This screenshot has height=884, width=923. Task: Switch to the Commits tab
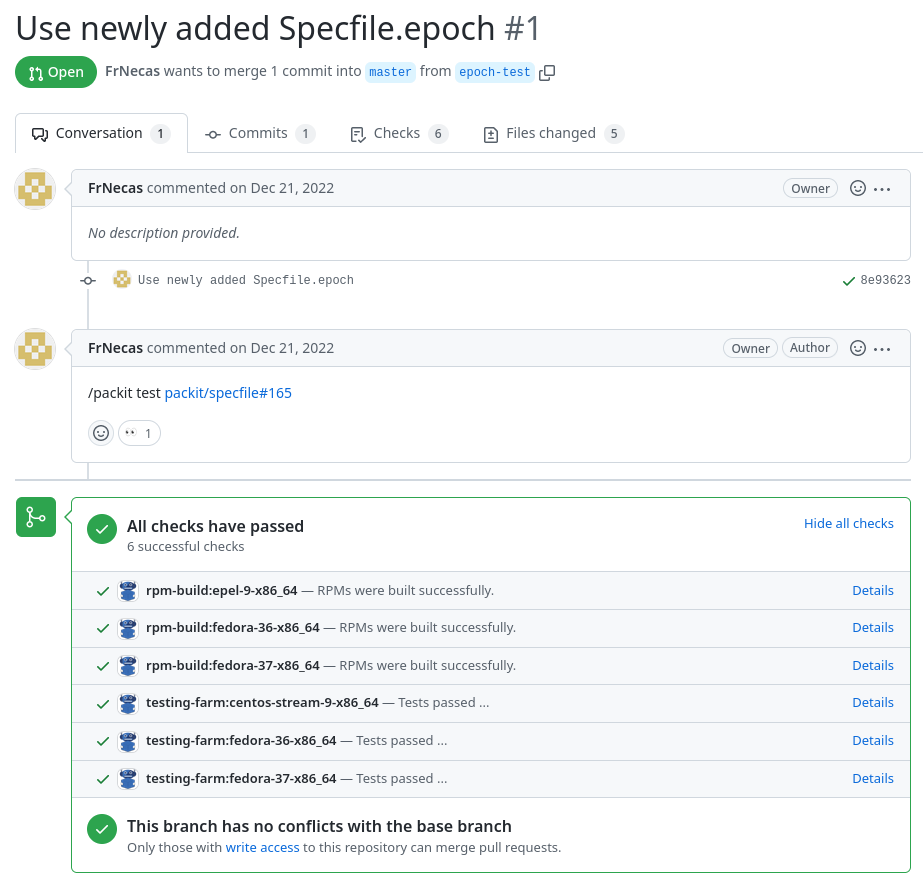[x=259, y=133]
